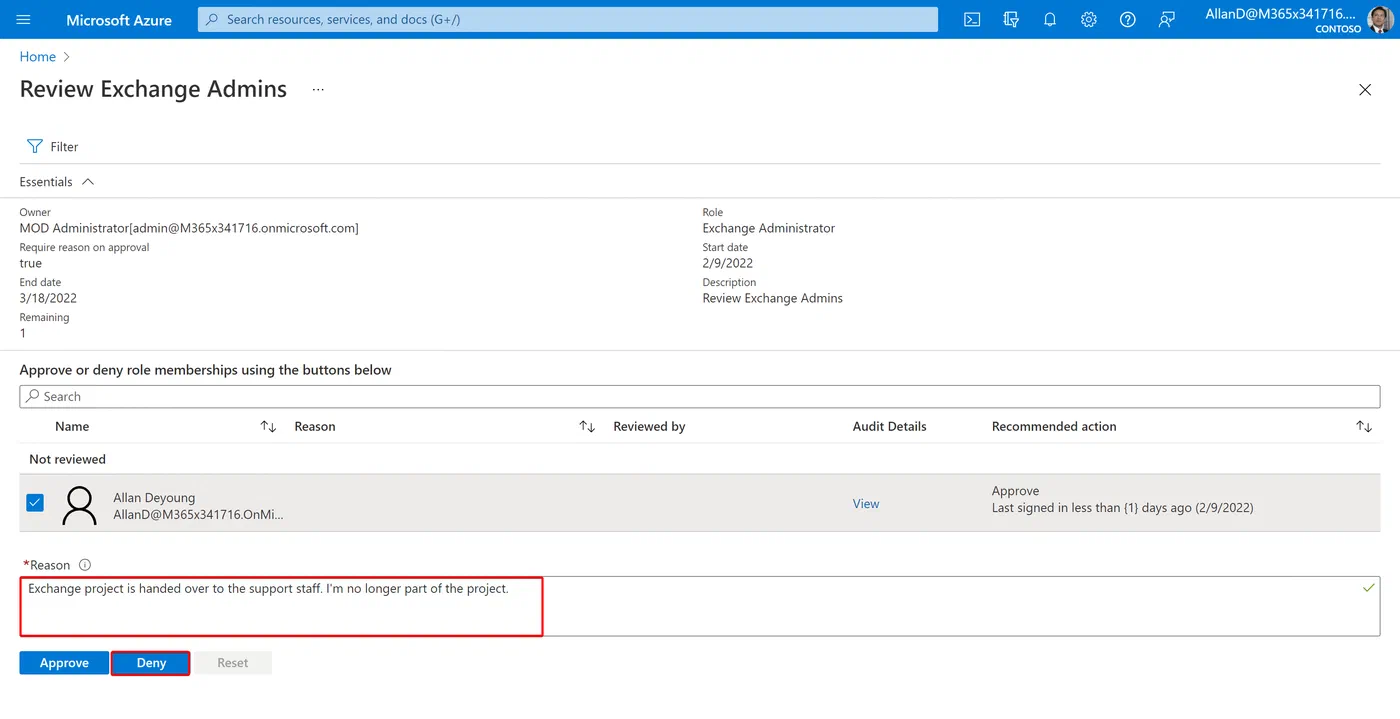Viewport: 1400px width, 719px height.
Task: Open the ellipsis menu beside Review Exchange Admins
Action: pos(318,89)
